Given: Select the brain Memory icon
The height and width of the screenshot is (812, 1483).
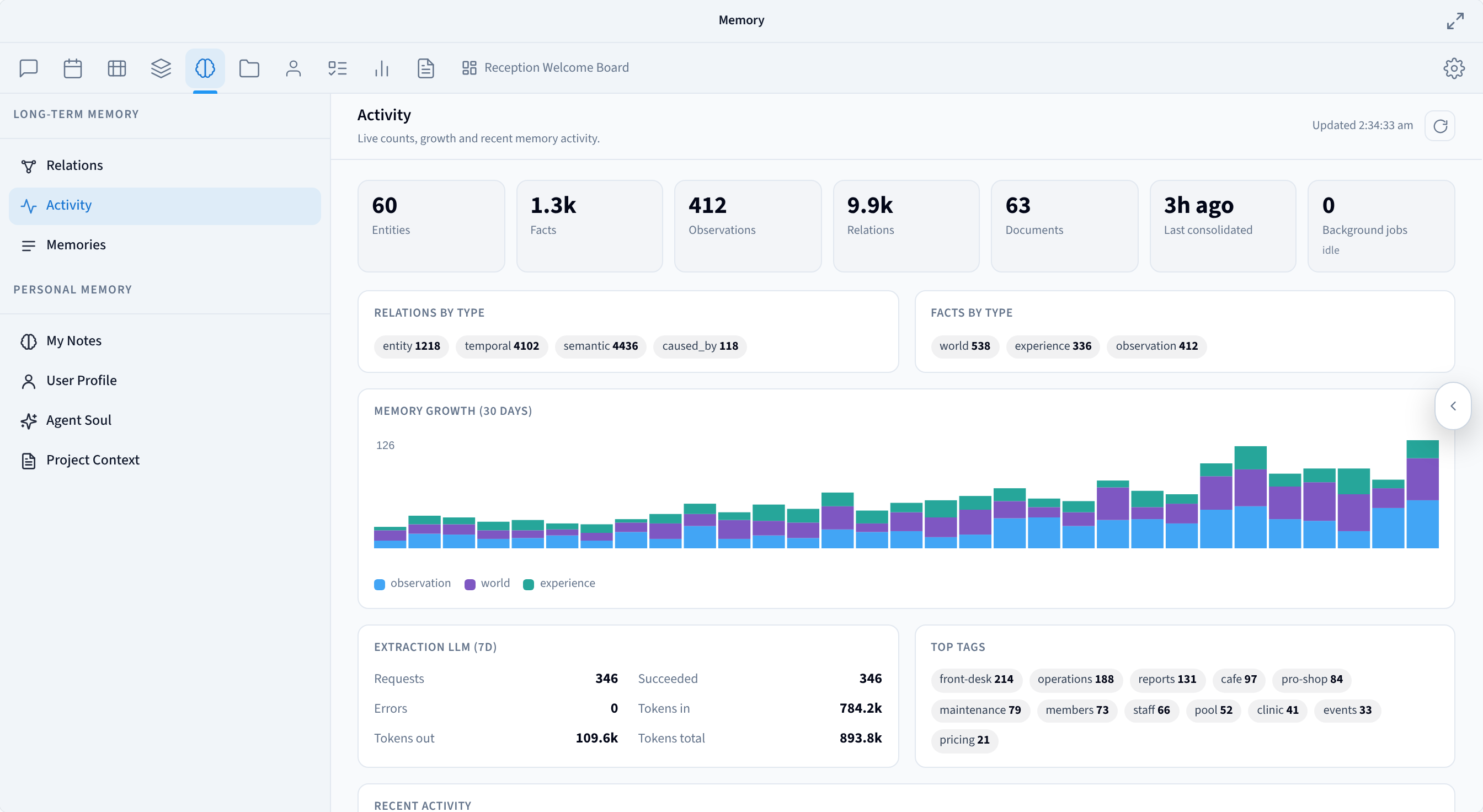Looking at the screenshot, I should 205,68.
